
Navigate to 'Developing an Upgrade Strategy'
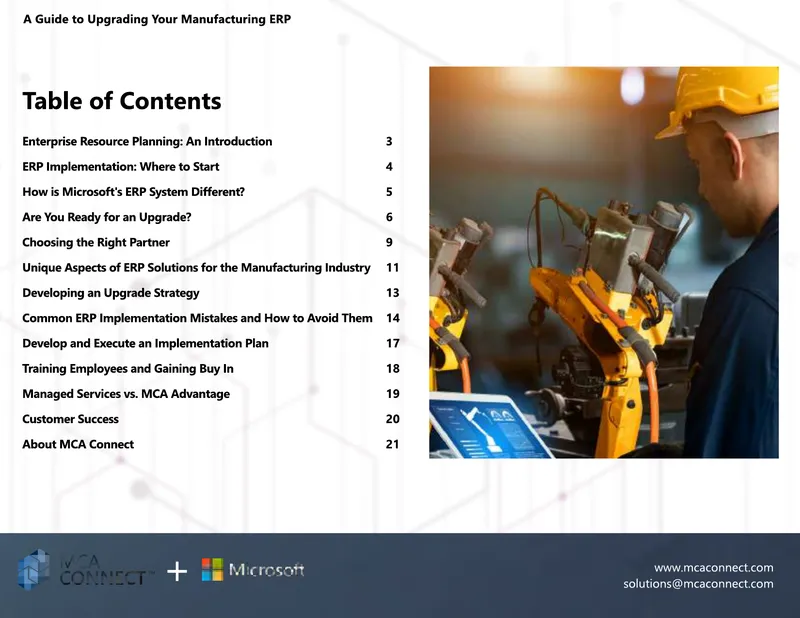tap(111, 293)
